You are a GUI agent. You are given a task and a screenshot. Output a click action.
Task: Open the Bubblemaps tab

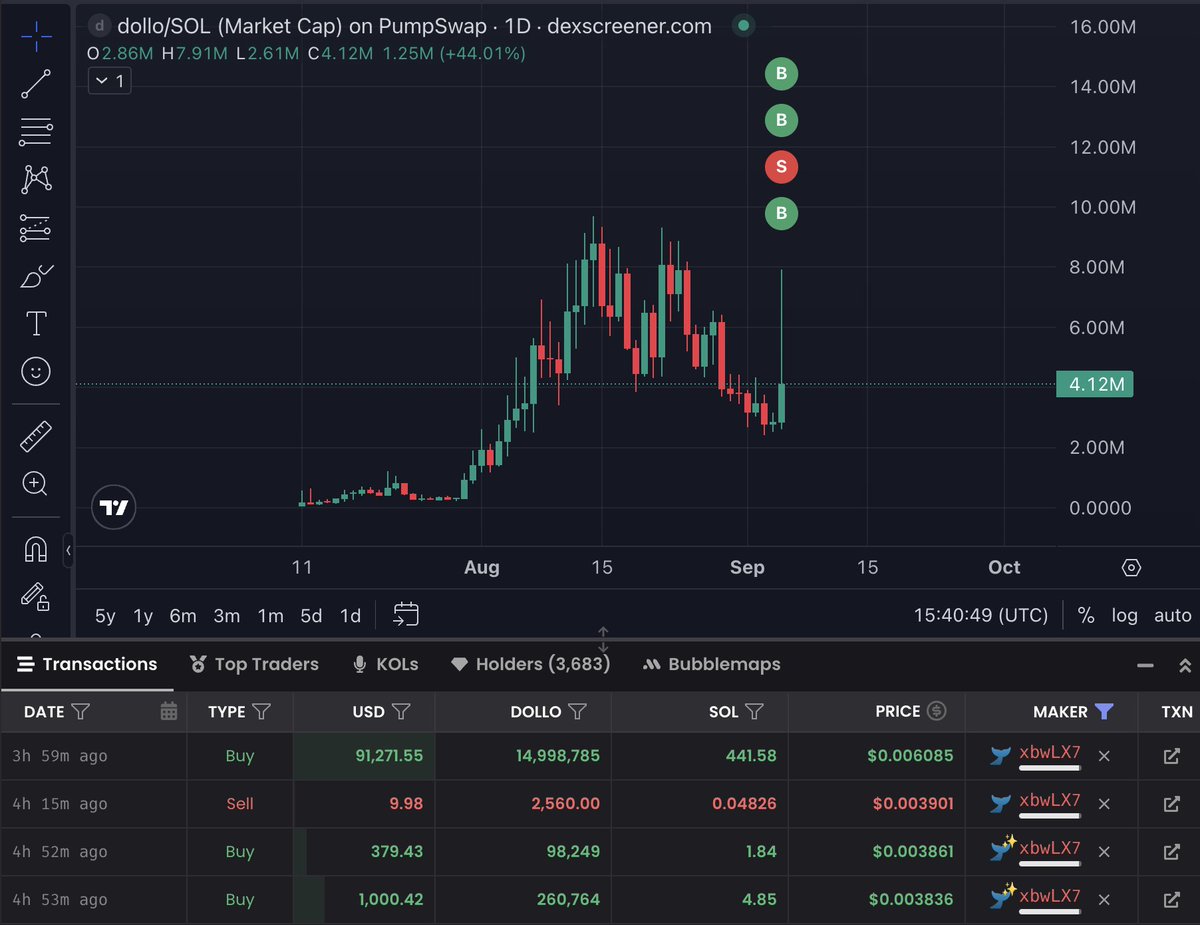point(711,664)
